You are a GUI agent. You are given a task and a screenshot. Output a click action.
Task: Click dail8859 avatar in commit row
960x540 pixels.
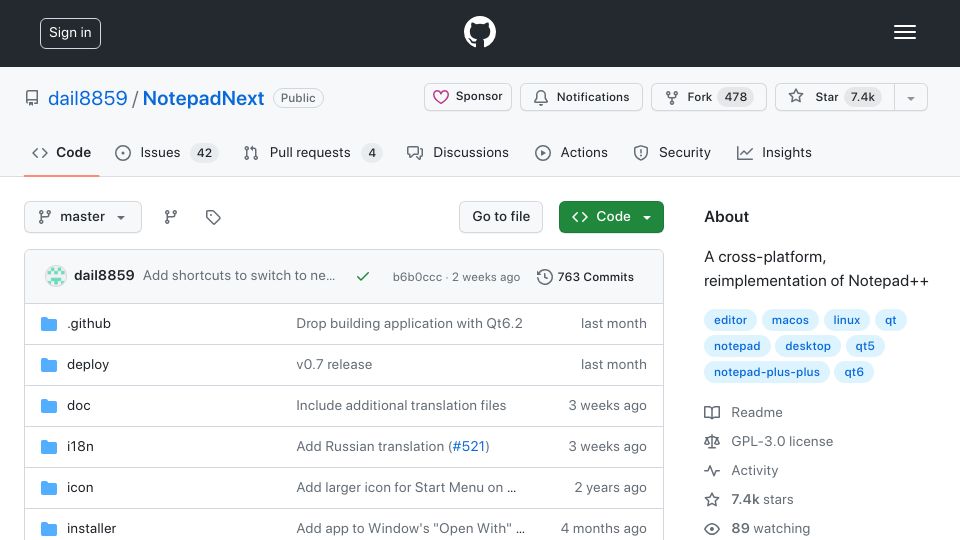click(x=56, y=276)
